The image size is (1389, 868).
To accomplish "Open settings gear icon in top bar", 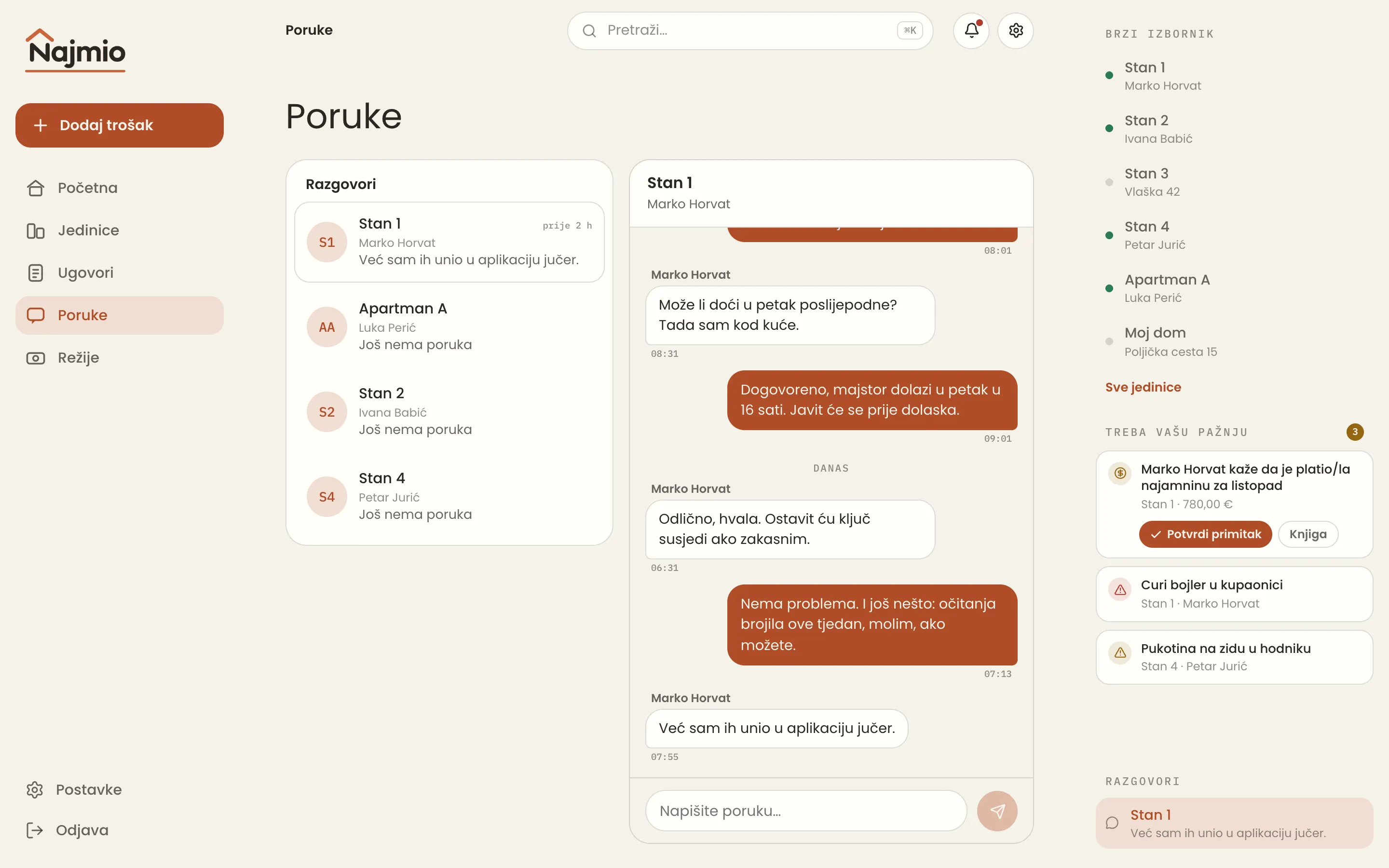I will click(x=1015, y=30).
